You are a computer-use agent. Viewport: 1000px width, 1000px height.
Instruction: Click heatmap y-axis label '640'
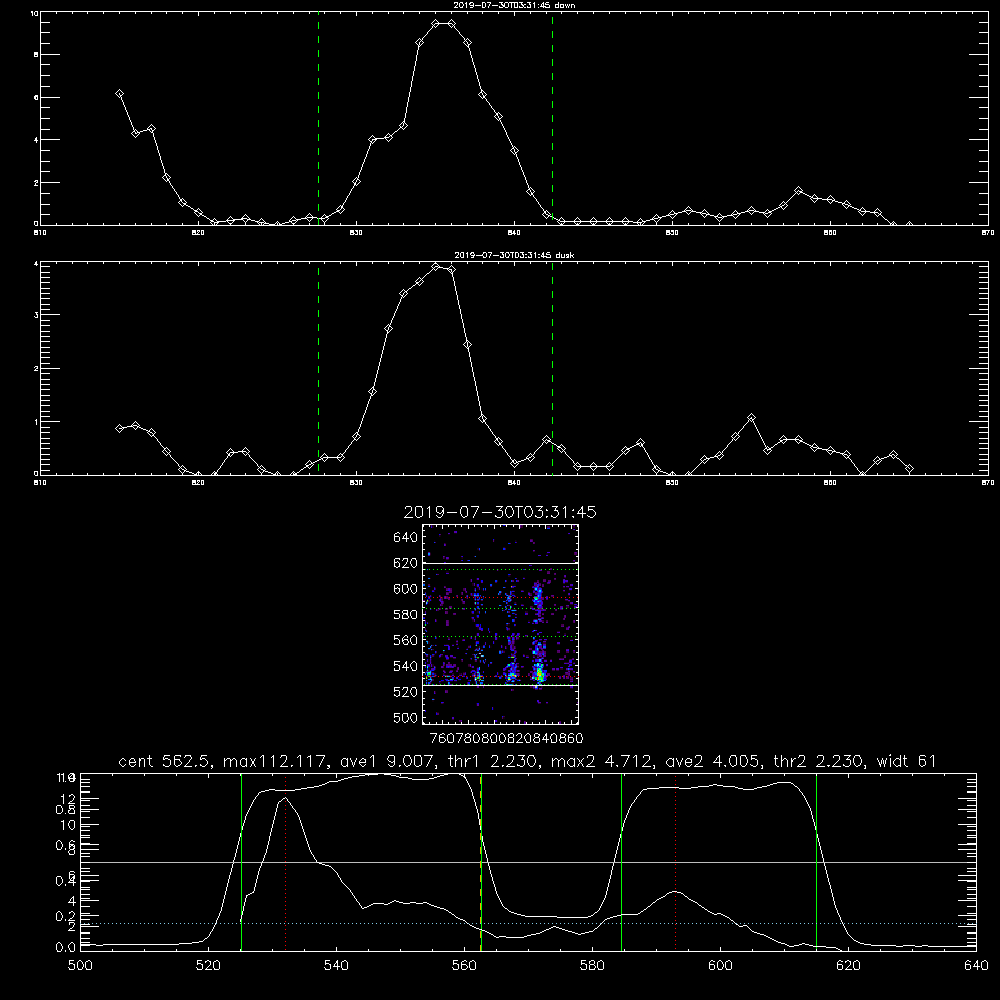[x=406, y=538]
